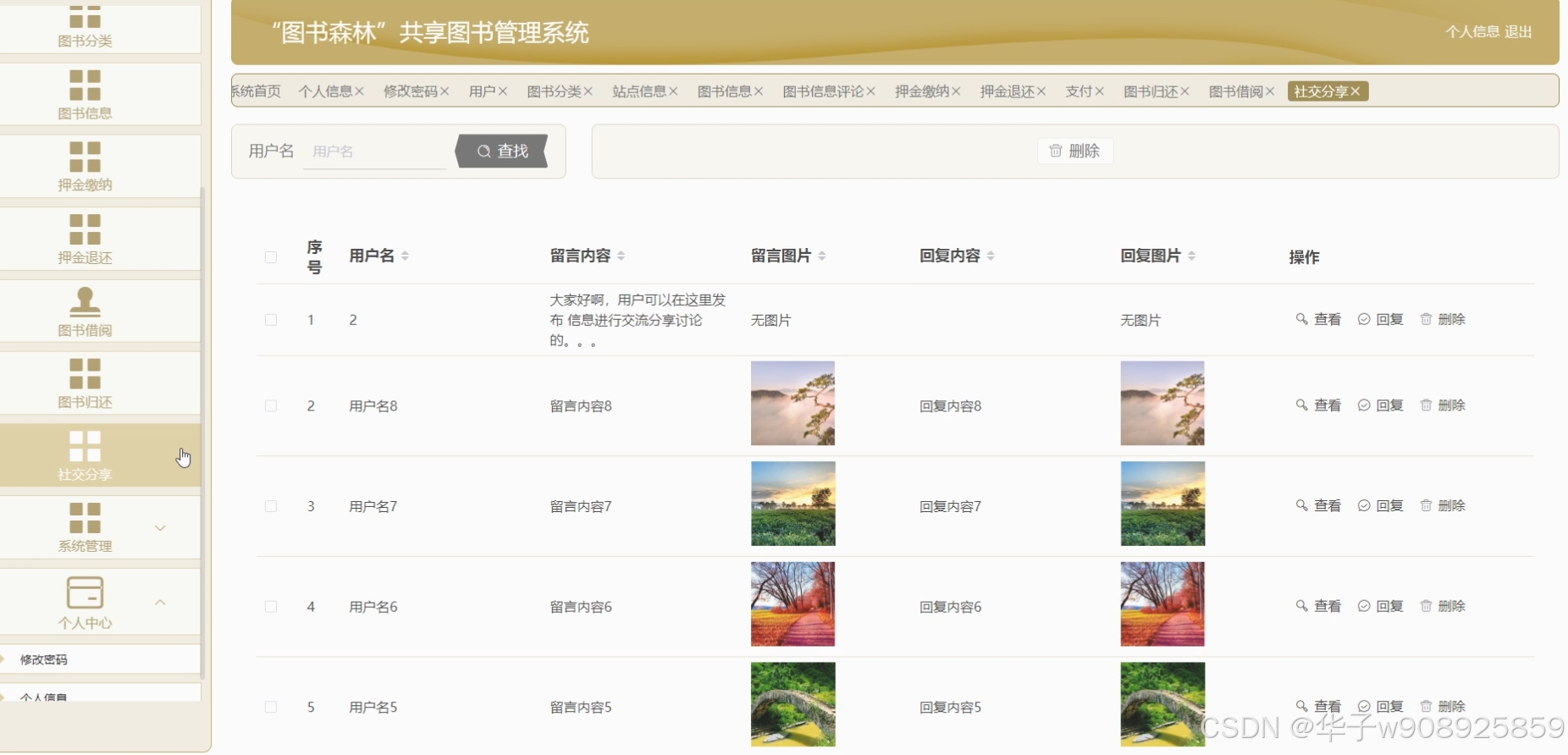Open 图书借阅 stamp icon in sidebar
This screenshot has width=1568, height=755.
tap(85, 301)
